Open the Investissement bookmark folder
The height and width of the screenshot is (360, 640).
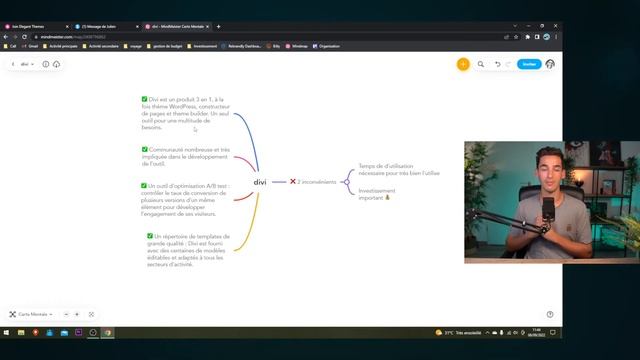point(202,46)
